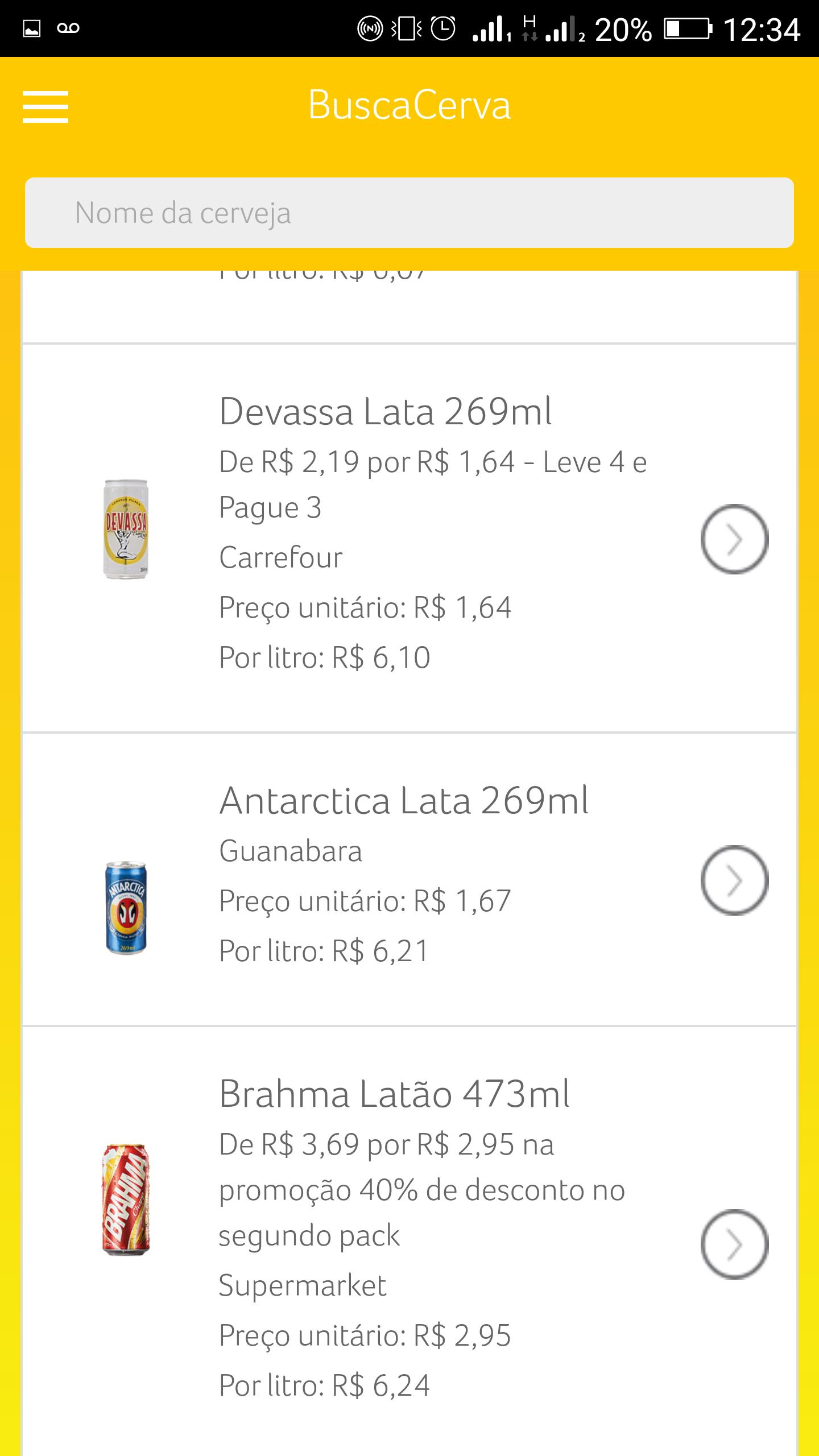Image resolution: width=819 pixels, height=1456 pixels.
Task: Tap the Devassa can product image
Action: pyautogui.click(x=126, y=529)
